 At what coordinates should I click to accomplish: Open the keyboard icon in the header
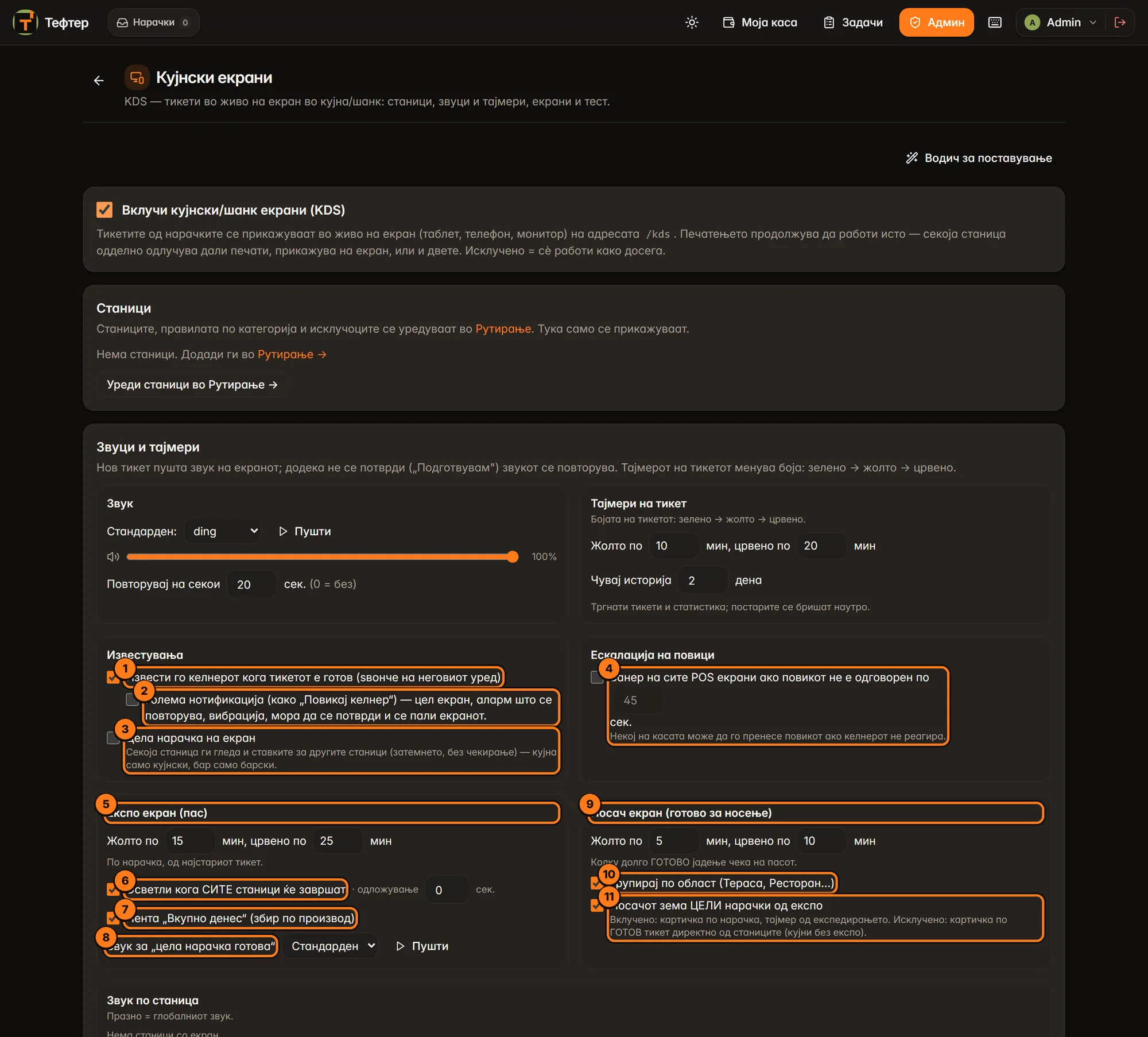coord(995,22)
